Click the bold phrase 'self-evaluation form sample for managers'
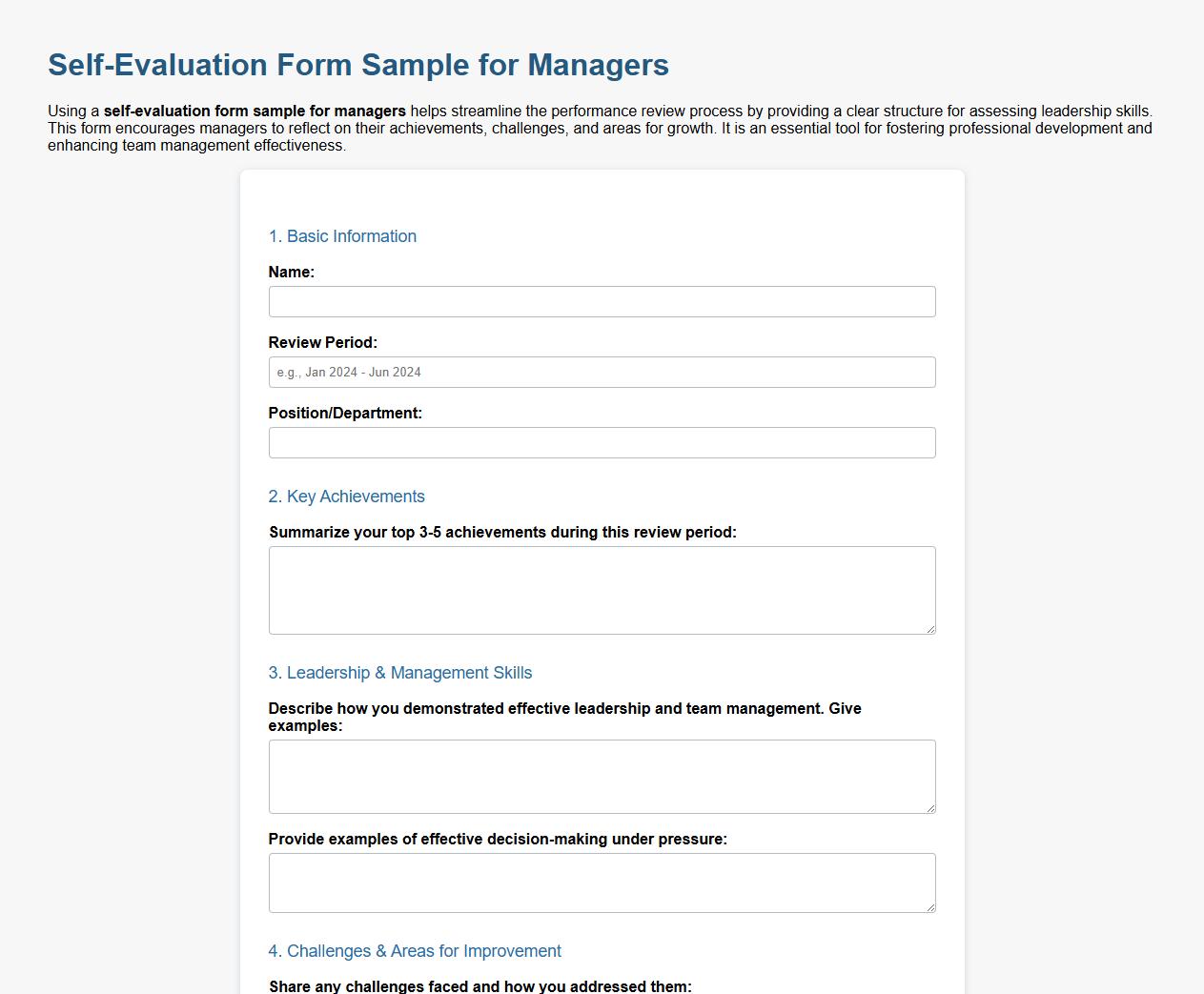Image resolution: width=1204 pixels, height=994 pixels. 257,112
